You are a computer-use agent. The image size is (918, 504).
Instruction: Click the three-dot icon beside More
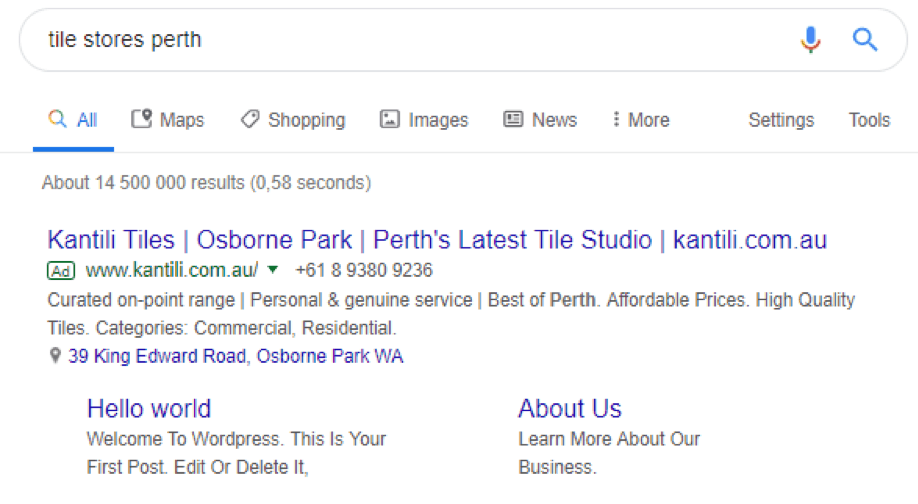[616, 119]
